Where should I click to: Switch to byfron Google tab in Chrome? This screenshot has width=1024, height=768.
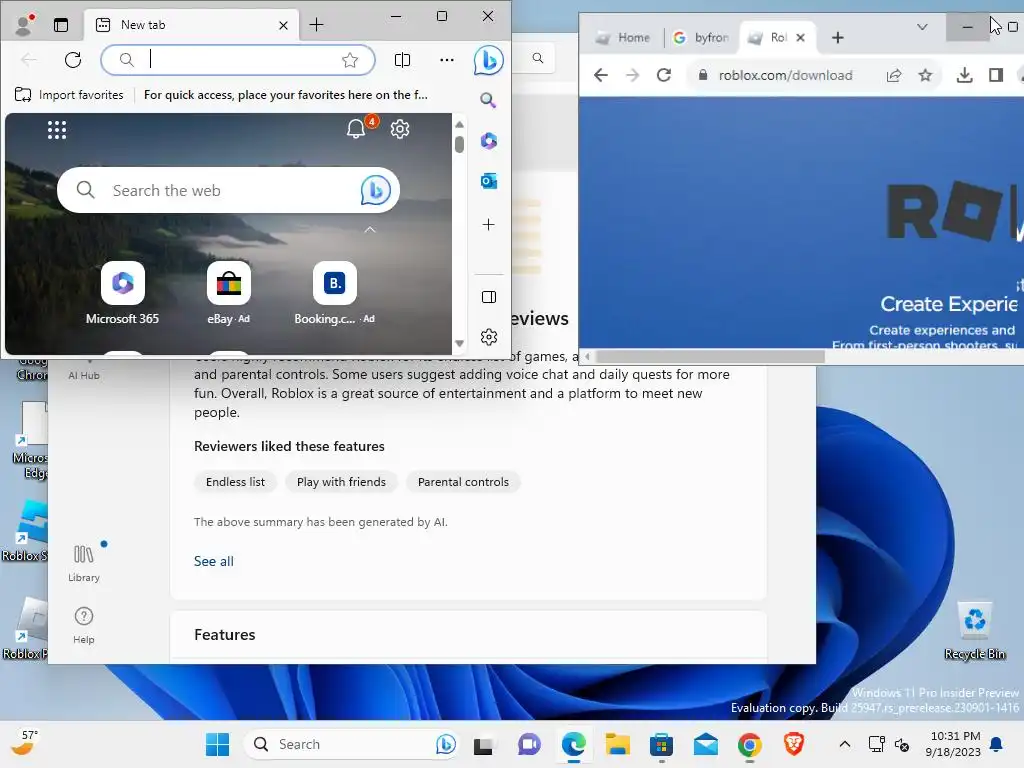tap(701, 38)
